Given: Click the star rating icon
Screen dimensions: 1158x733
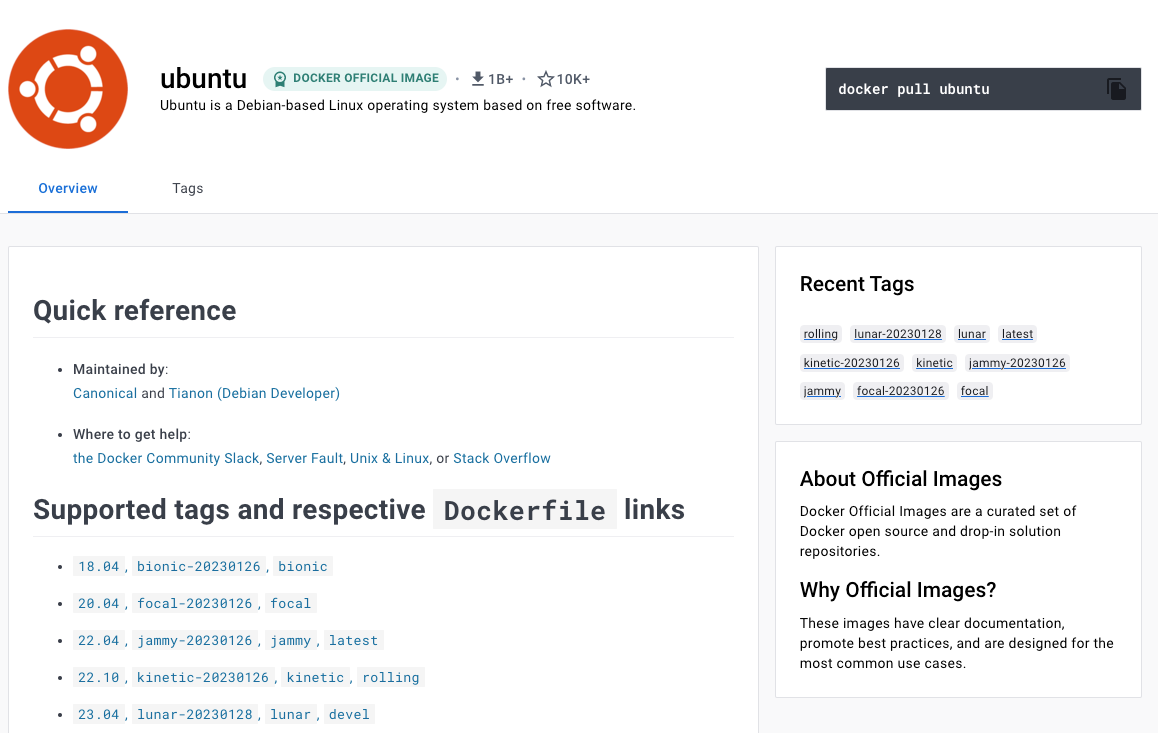Looking at the screenshot, I should pos(546,78).
